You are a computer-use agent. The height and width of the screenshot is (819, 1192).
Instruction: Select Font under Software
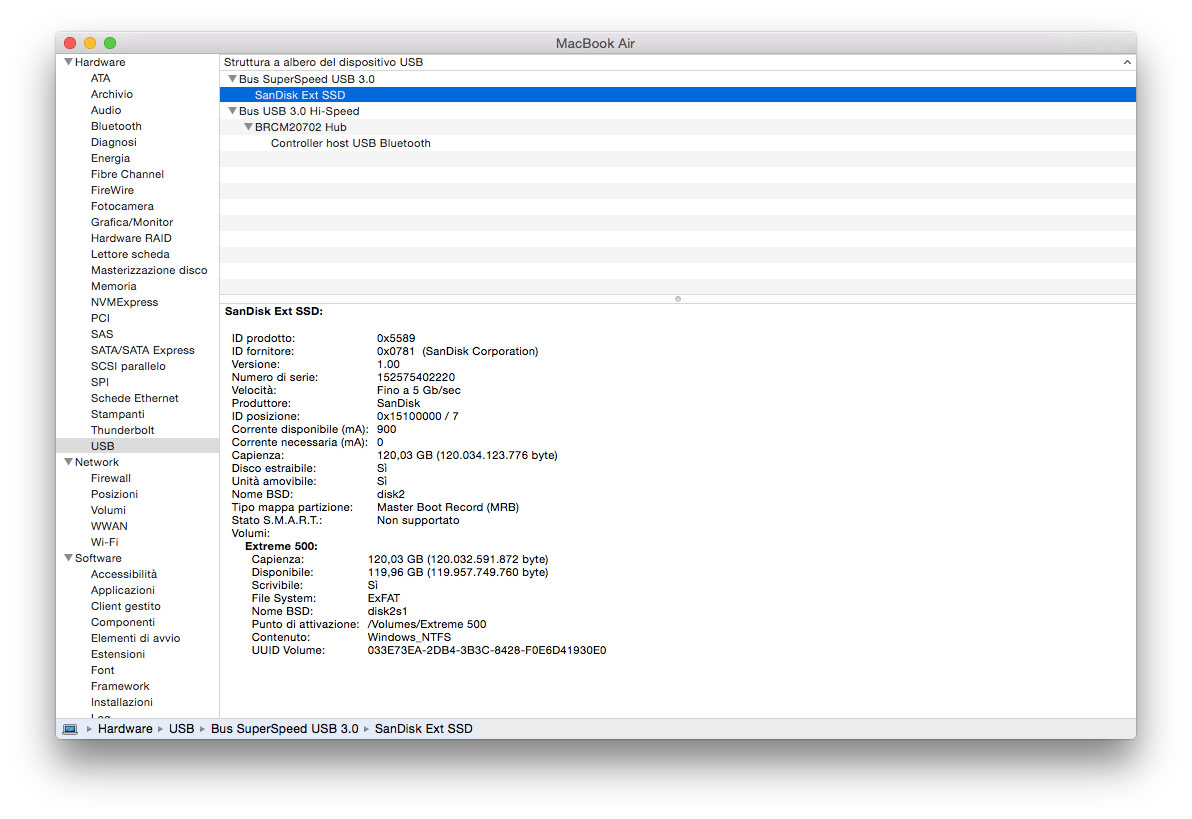(x=103, y=669)
